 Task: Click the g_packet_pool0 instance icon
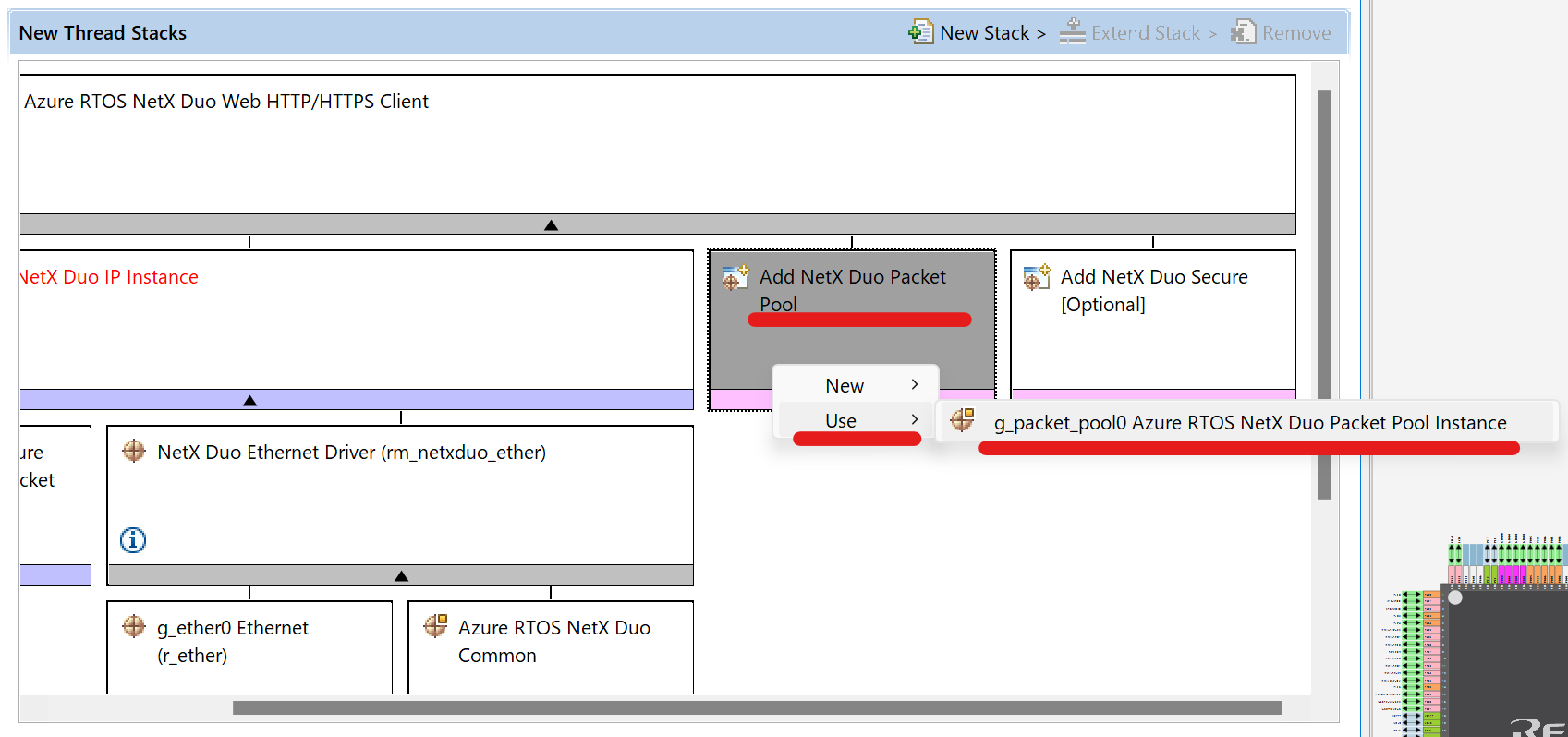coord(962,420)
